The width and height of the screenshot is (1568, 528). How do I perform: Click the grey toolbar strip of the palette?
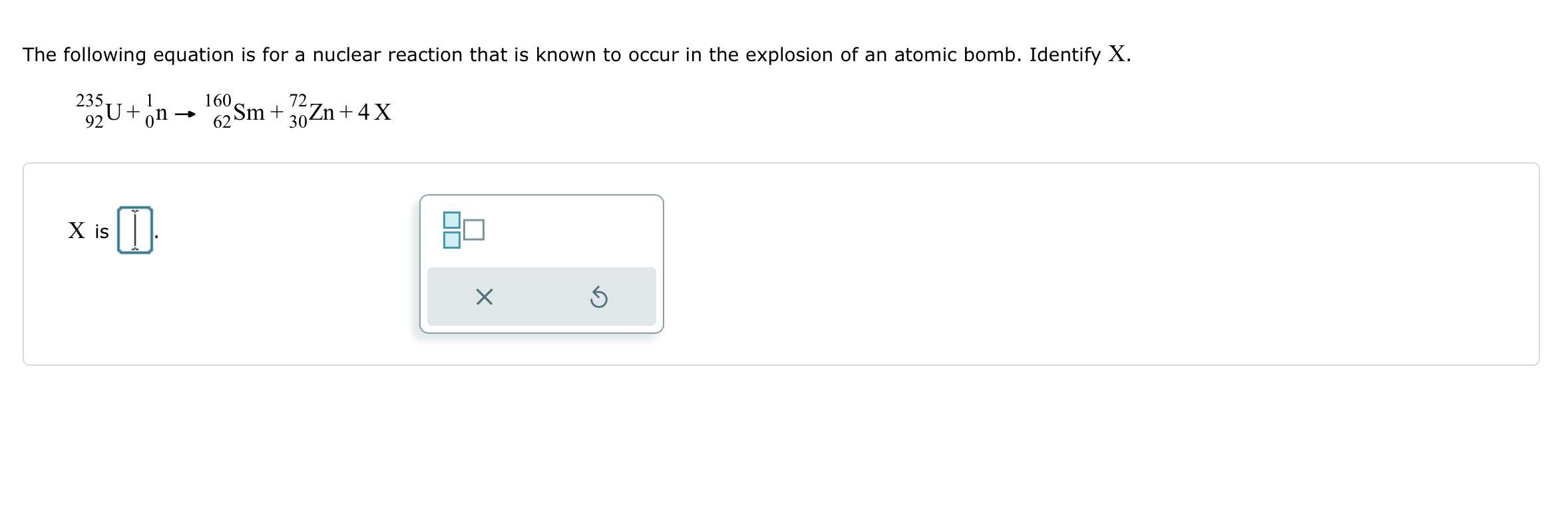click(541, 297)
